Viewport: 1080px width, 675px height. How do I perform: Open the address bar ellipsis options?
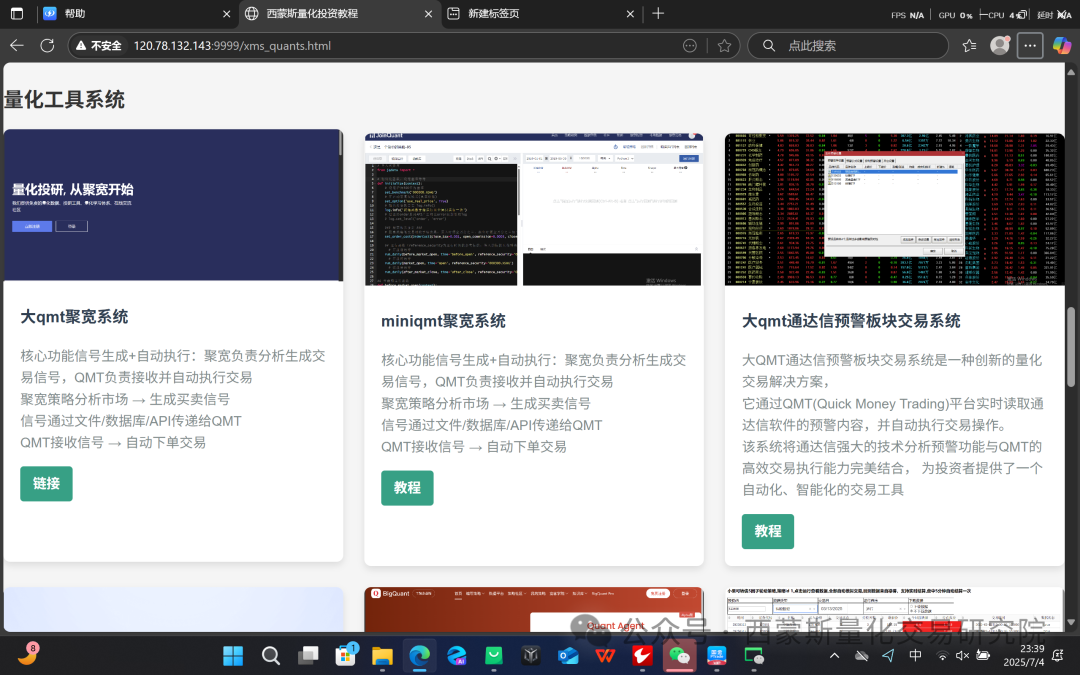[689, 45]
